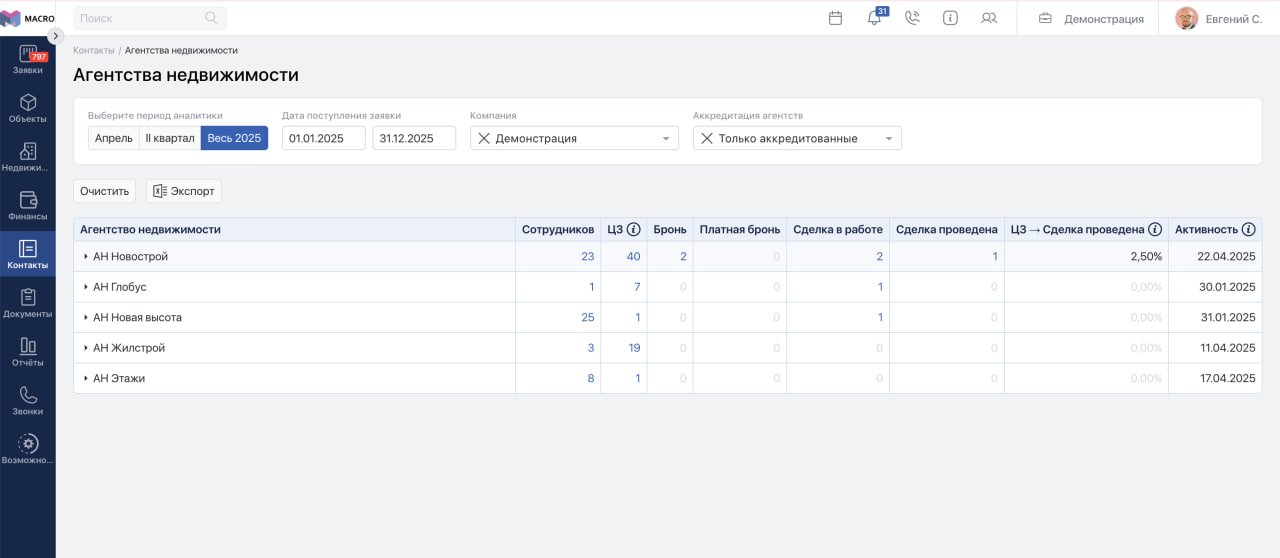Screen dimensions: 1280x558
Task: Open notifications bell with 31 badge
Action: pyautogui.click(x=874, y=18)
